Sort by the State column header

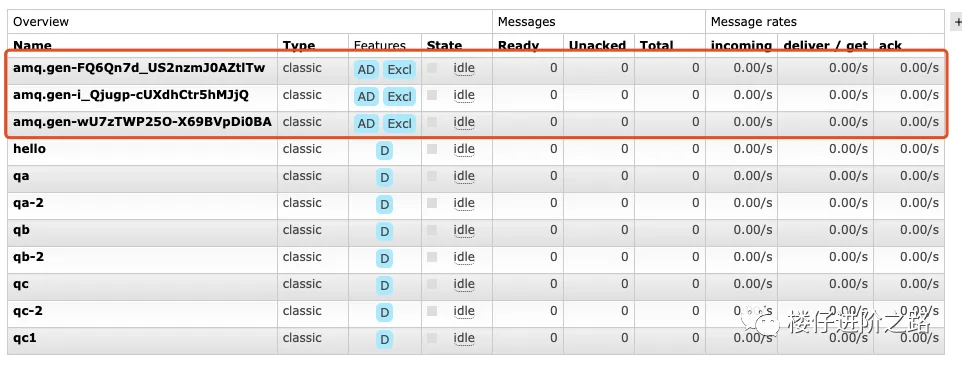click(444, 46)
